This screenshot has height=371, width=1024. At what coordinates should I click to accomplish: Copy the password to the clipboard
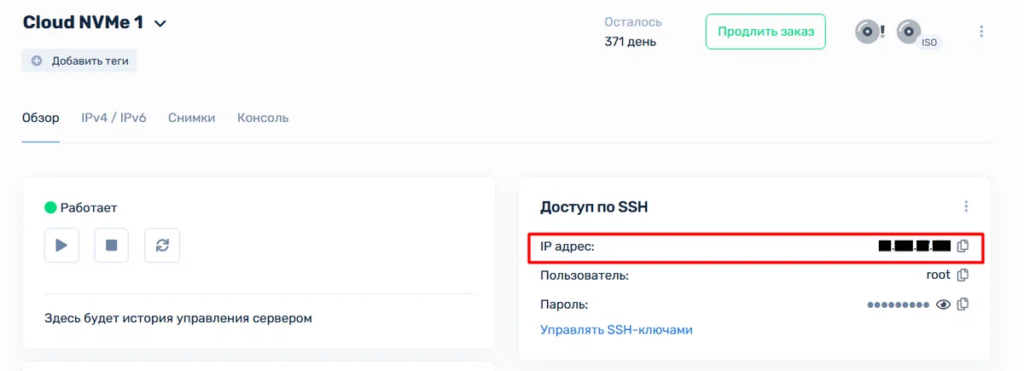[963, 304]
